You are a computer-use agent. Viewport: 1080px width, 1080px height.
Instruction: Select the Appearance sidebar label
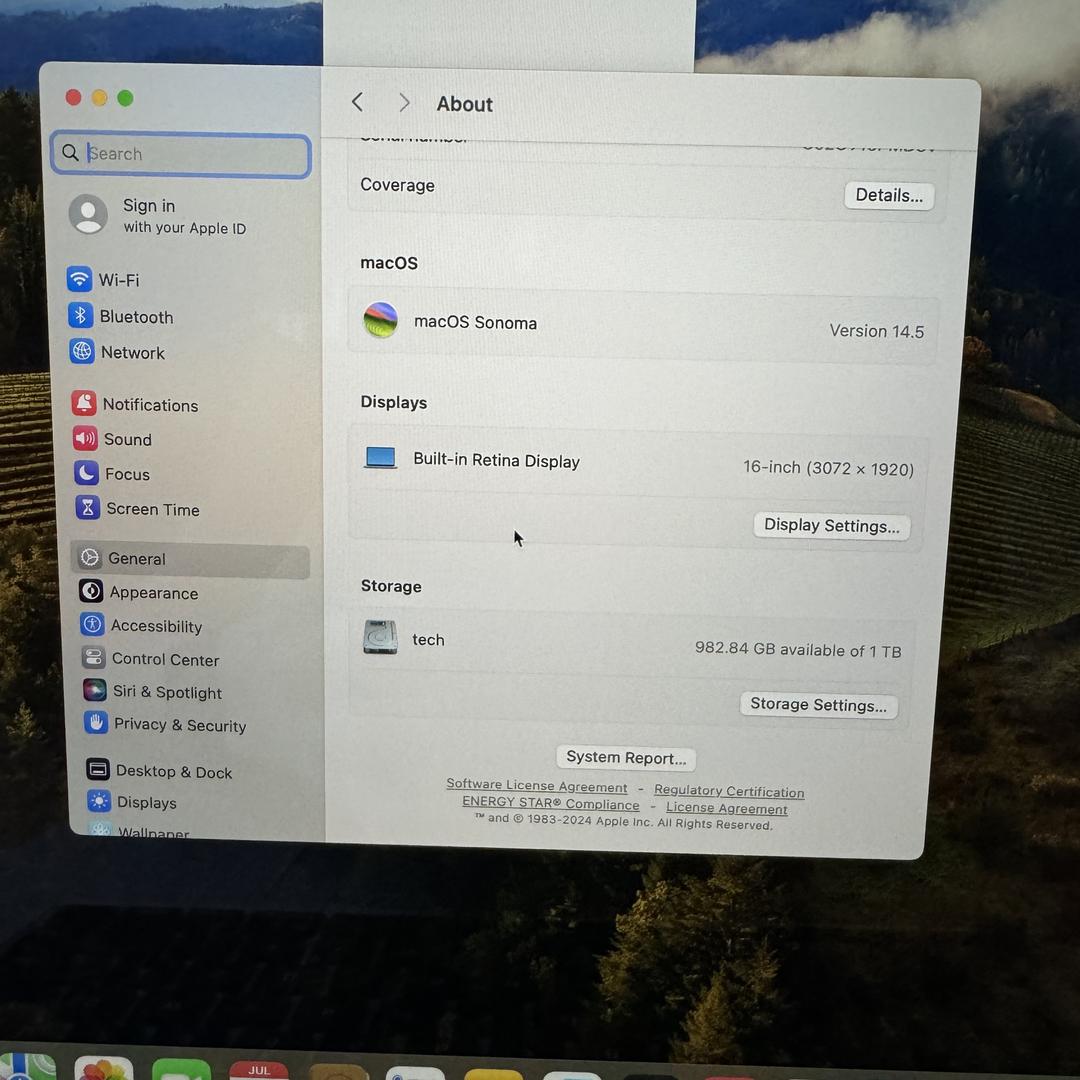tap(154, 593)
